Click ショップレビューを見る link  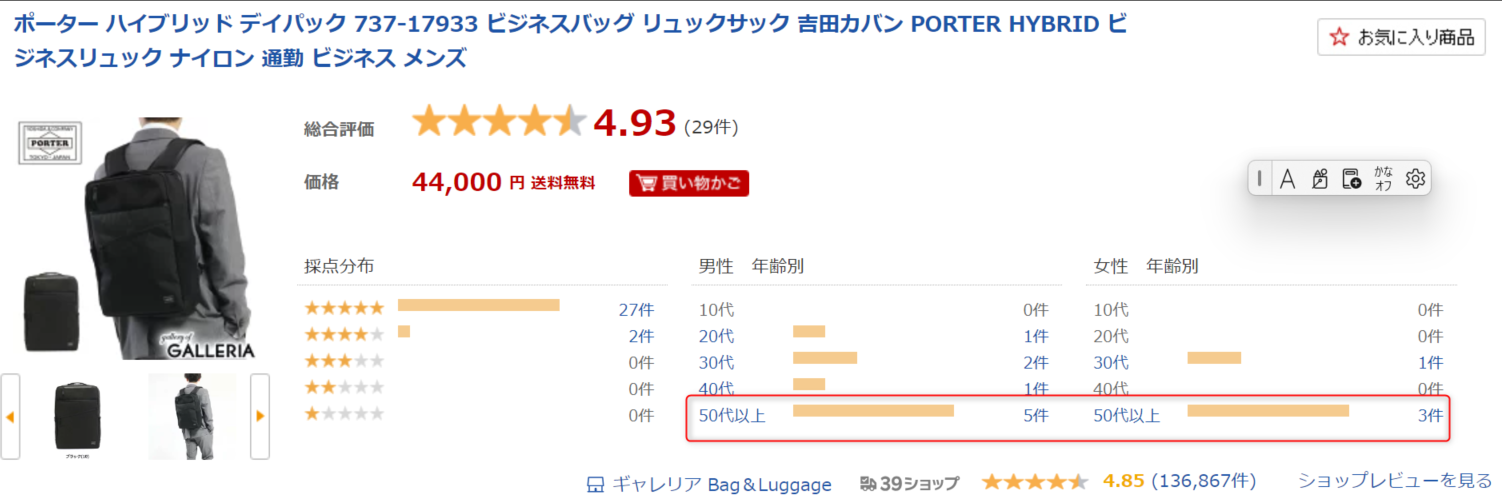[1395, 481]
